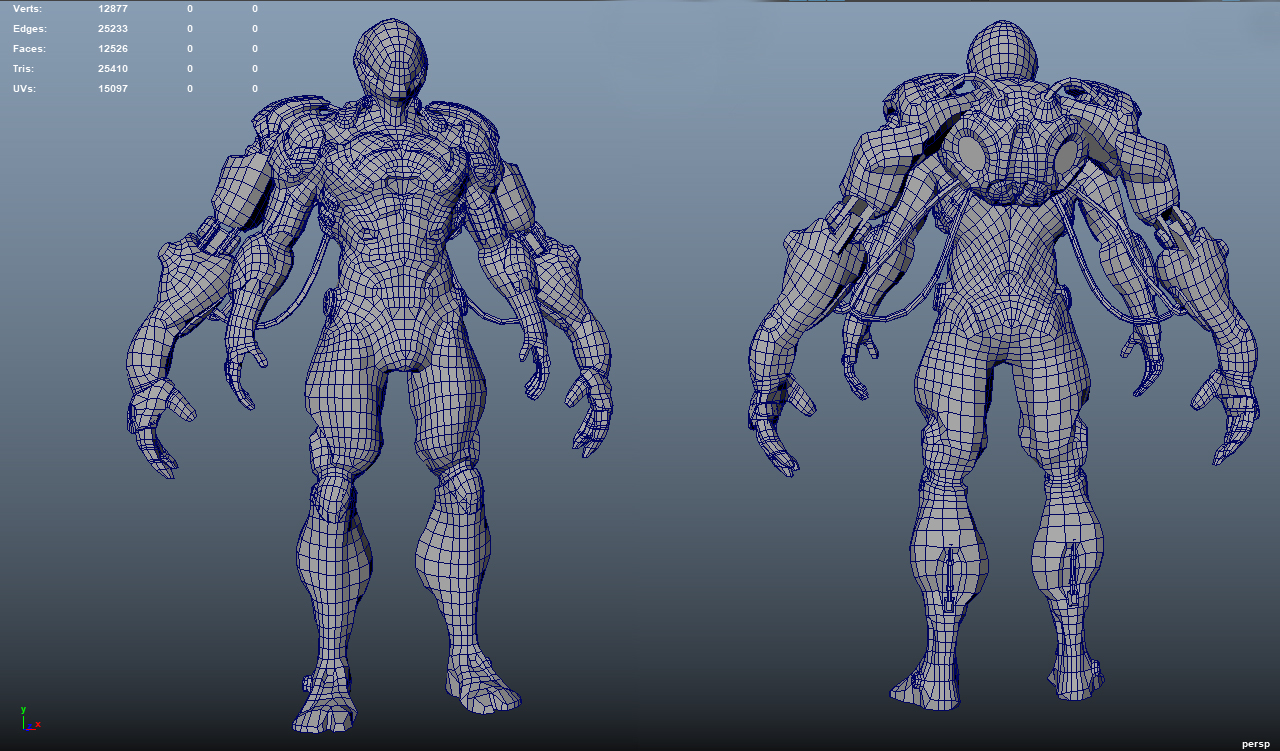Select the back-facing character wireframe model

1003,365
